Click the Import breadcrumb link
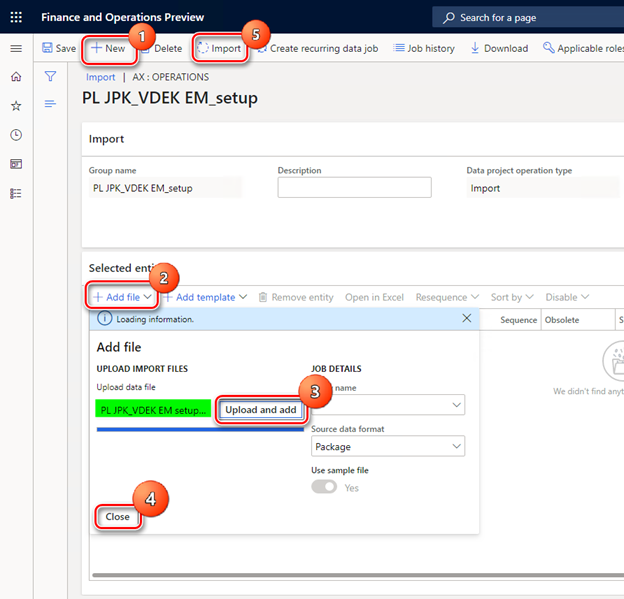Viewport: 624px width, 599px height. 100,77
